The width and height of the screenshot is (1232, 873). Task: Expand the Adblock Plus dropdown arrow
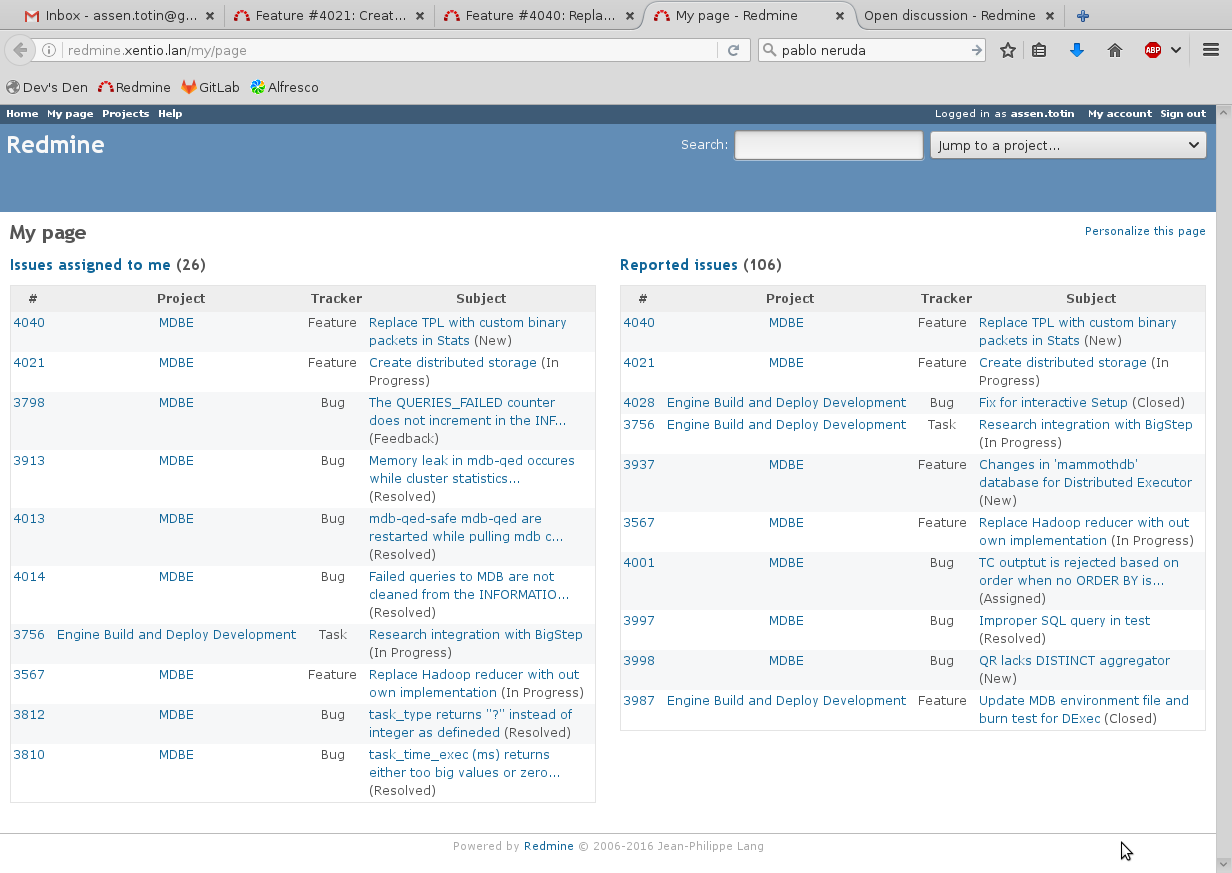coord(1175,48)
